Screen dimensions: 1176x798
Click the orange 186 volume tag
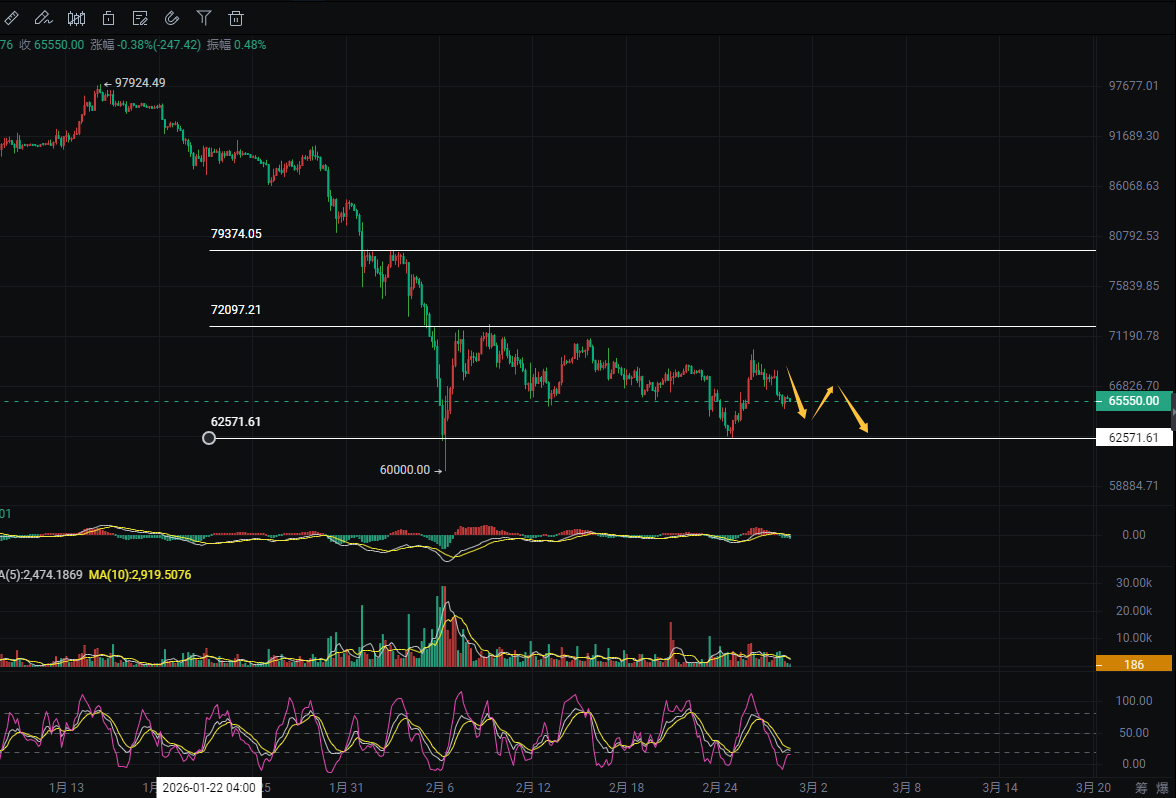coord(1133,664)
